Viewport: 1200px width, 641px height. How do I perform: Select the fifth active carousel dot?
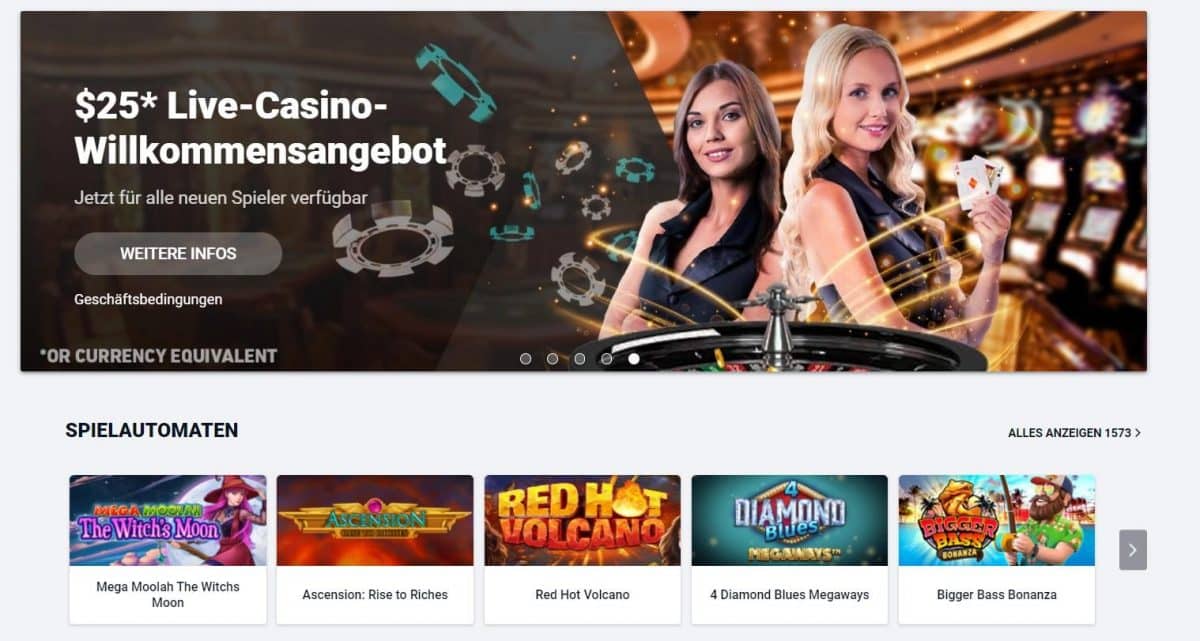click(x=634, y=358)
